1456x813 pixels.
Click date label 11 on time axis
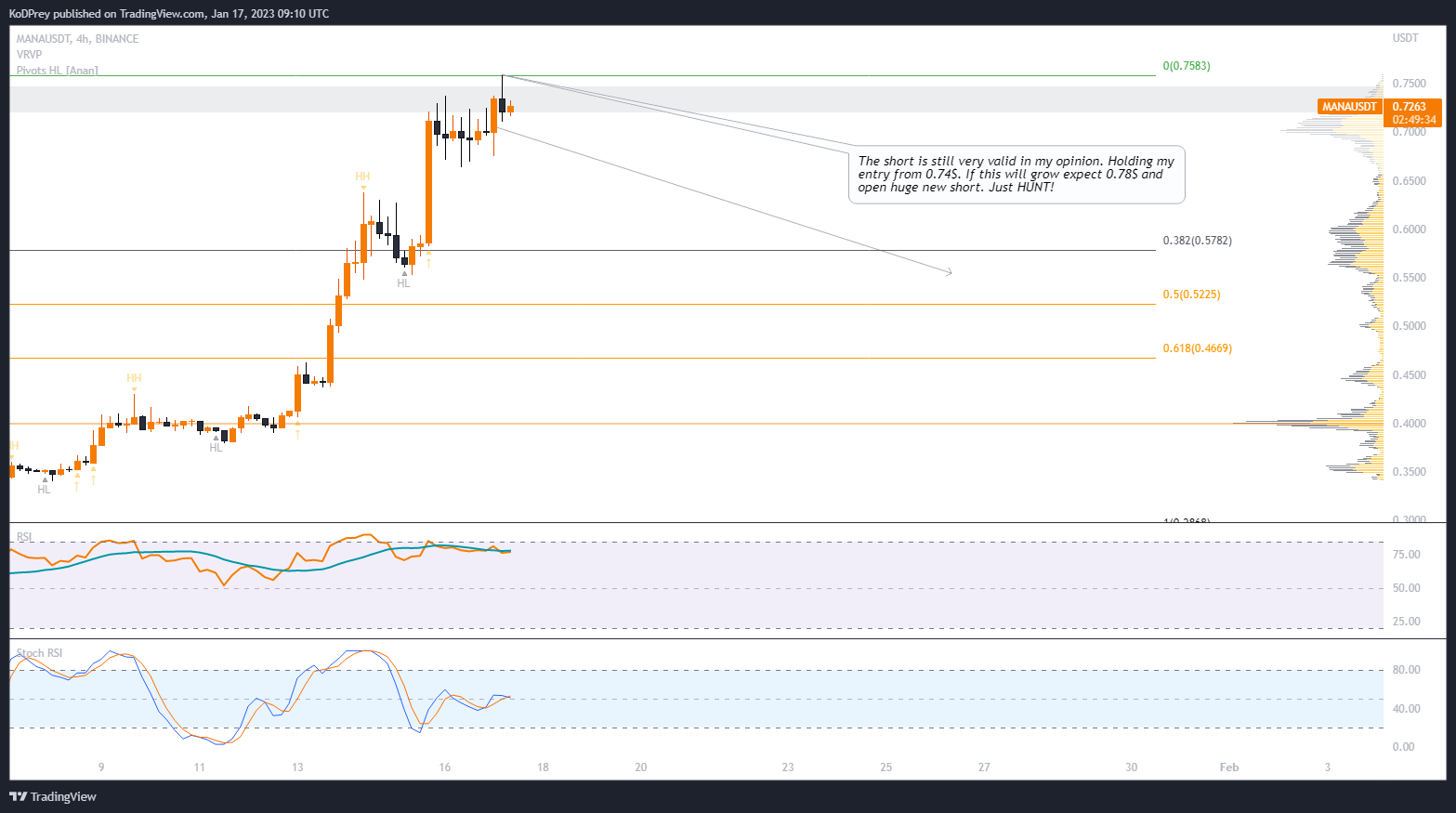pyautogui.click(x=199, y=767)
